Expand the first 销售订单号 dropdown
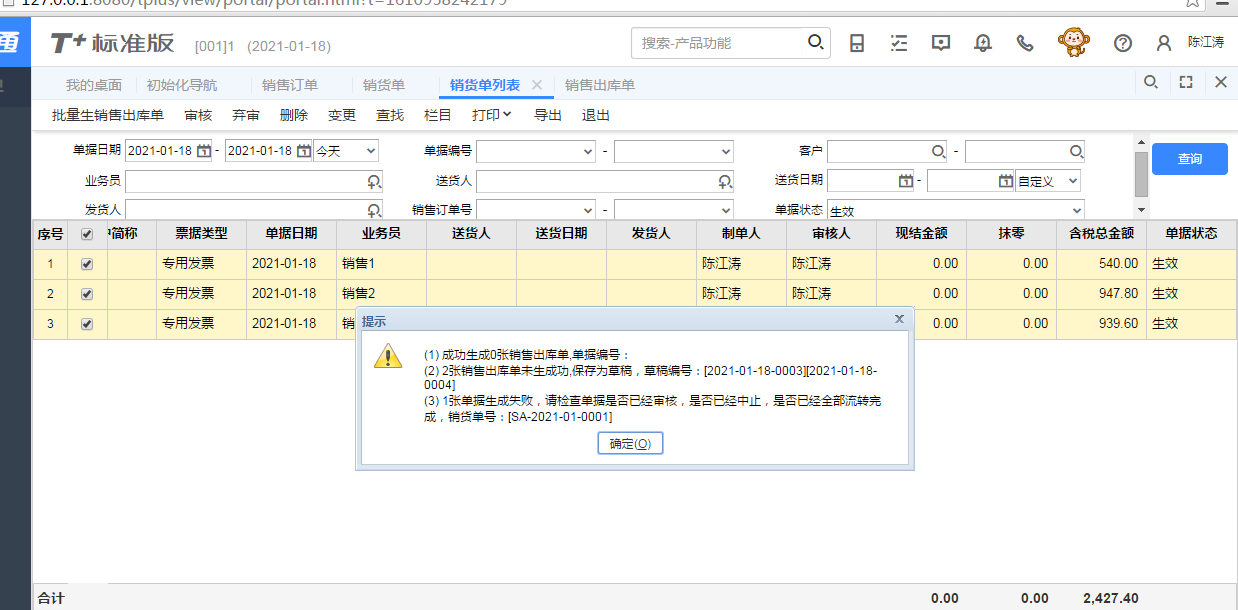The height and width of the screenshot is (610, 1238). tap(587, 211)
